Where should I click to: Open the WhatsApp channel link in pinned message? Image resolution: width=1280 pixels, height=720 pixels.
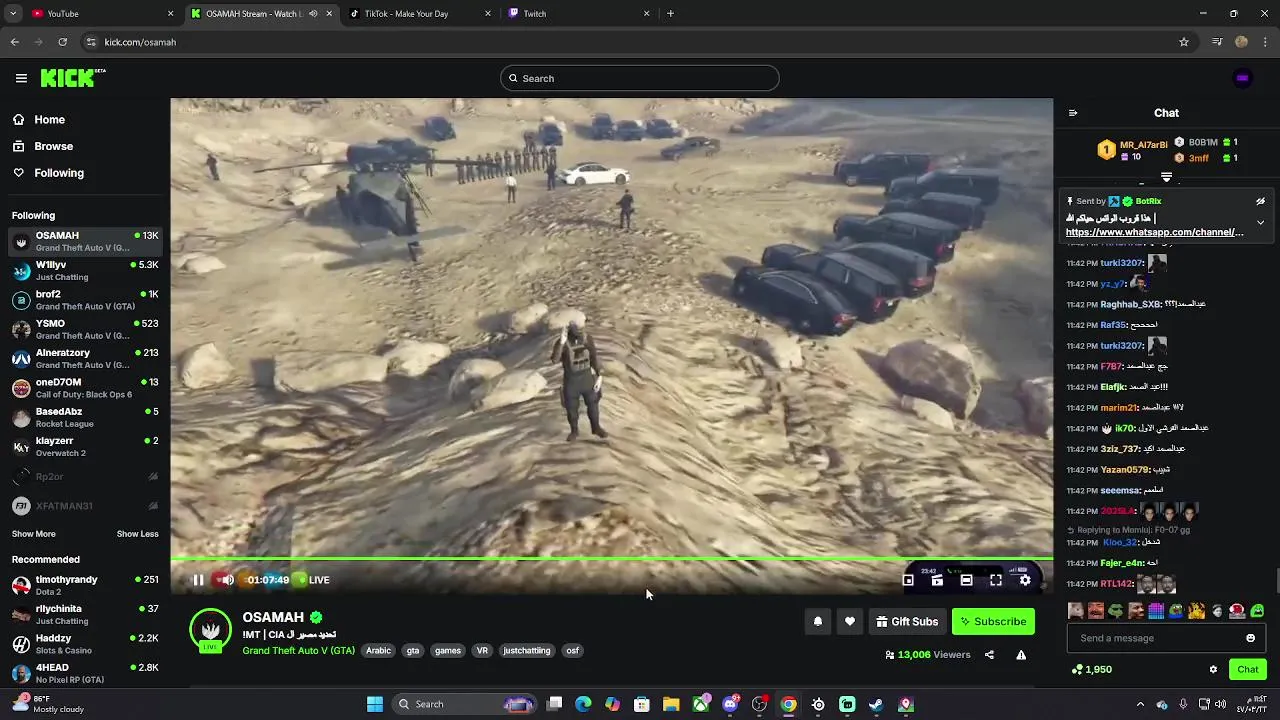pyautogui.click(x=1155, y=232)
